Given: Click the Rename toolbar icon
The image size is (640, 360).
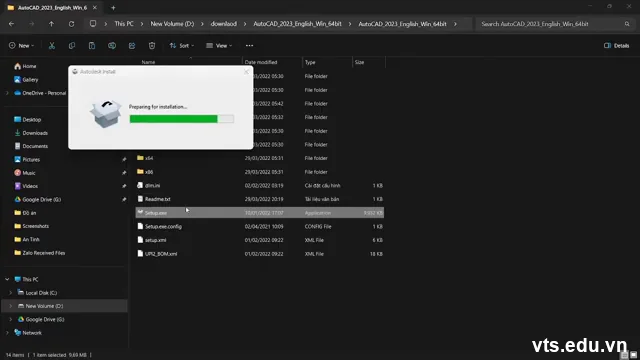Looking at the screenshot, I should tap(112, 46).
